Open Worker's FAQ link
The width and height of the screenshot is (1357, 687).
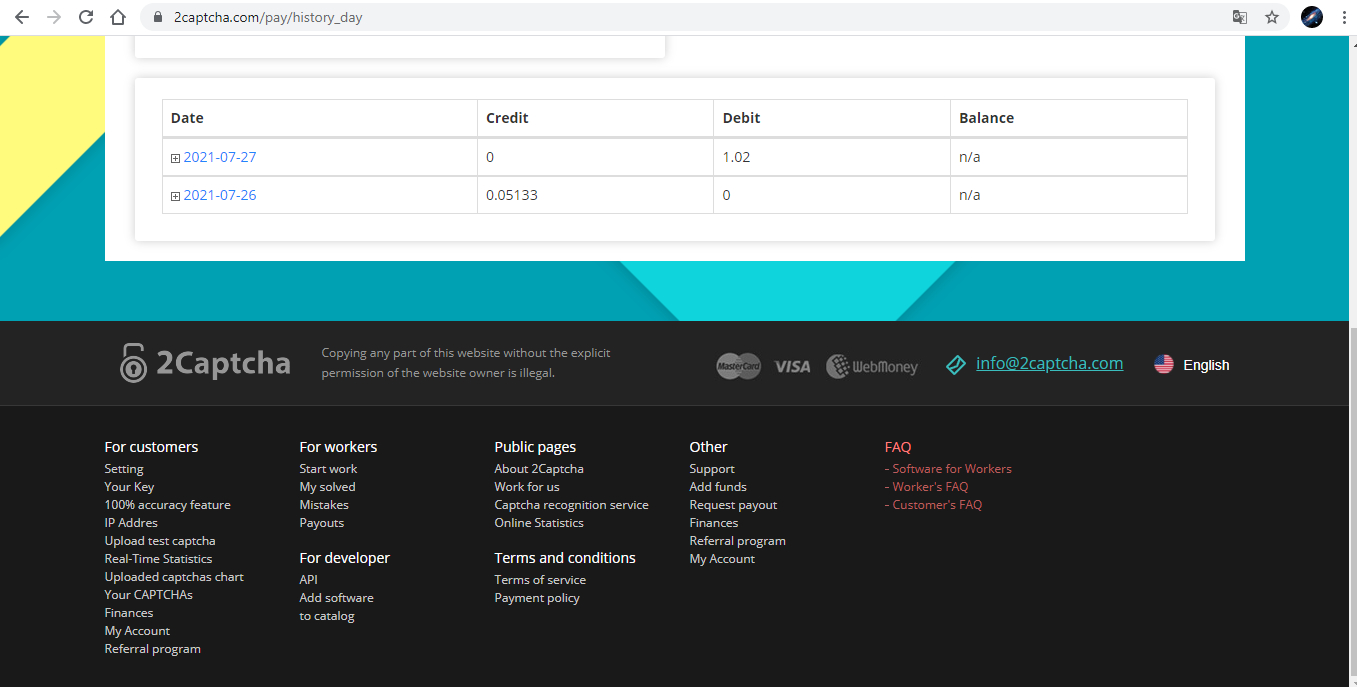(x=929, y=487)
